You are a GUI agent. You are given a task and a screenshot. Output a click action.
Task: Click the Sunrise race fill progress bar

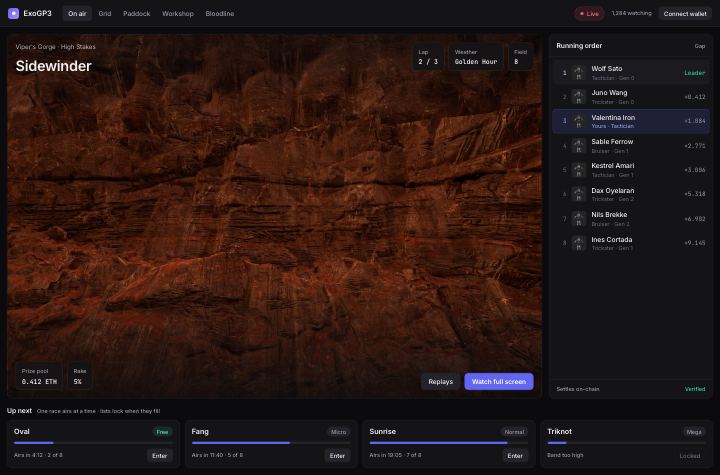[x=448, y=443]
